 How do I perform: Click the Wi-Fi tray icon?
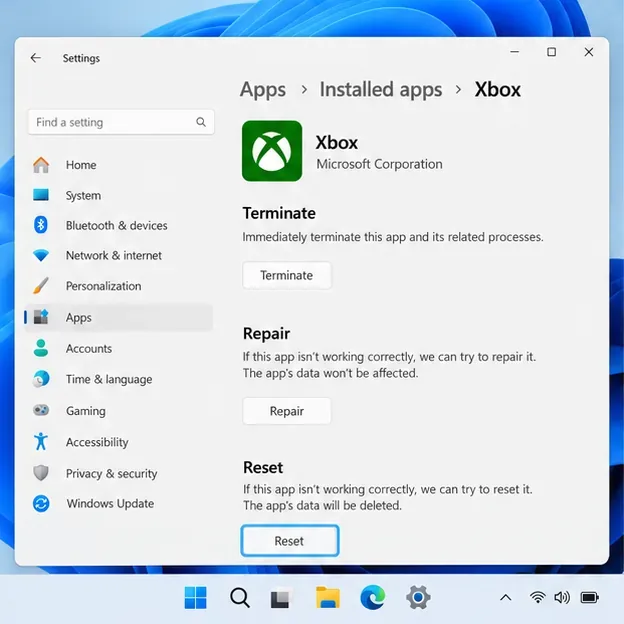[537, 597]
